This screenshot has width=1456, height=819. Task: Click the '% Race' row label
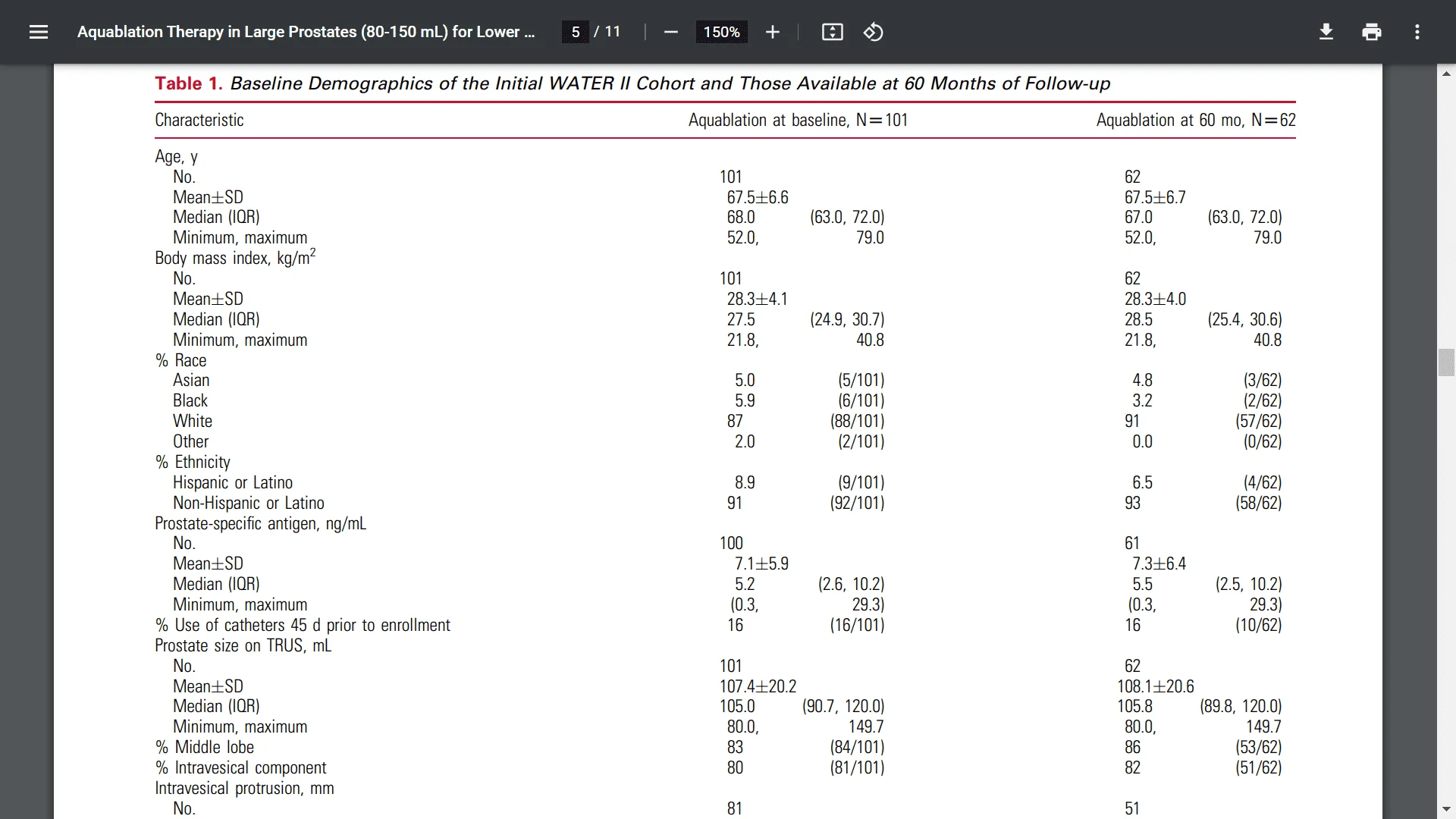tap(180, 360)
